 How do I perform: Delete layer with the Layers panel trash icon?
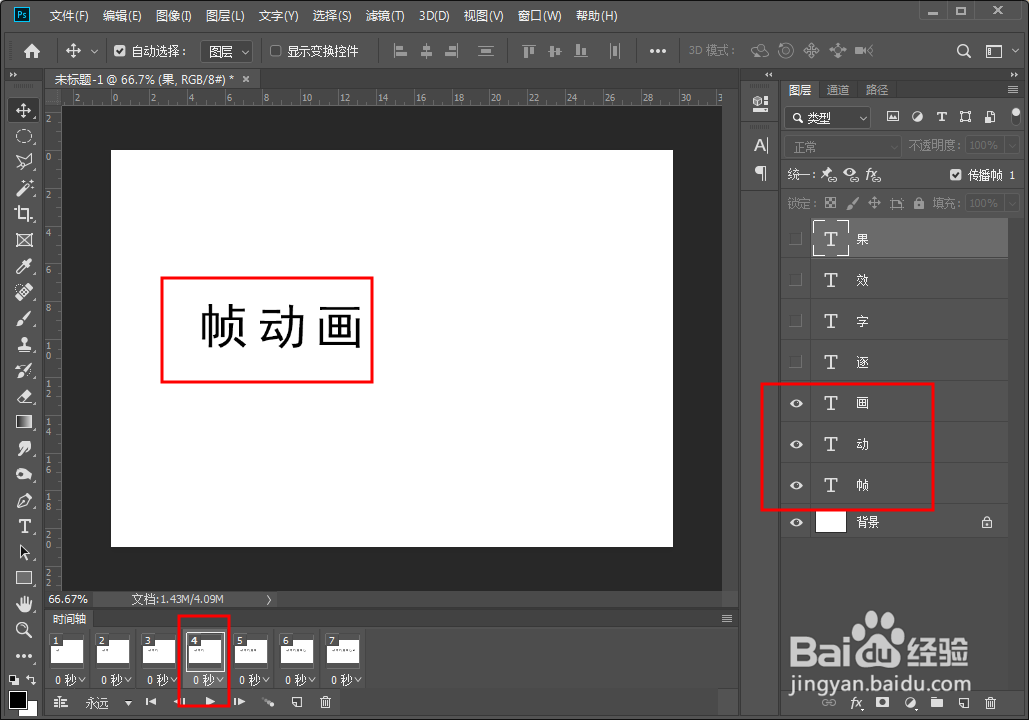(x=990, y=703)
